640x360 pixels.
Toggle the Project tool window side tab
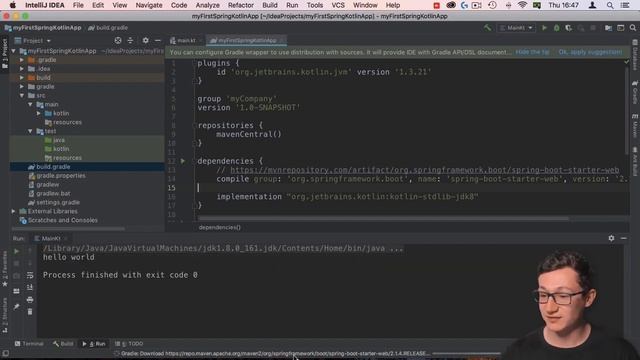[x=5, y=54]
